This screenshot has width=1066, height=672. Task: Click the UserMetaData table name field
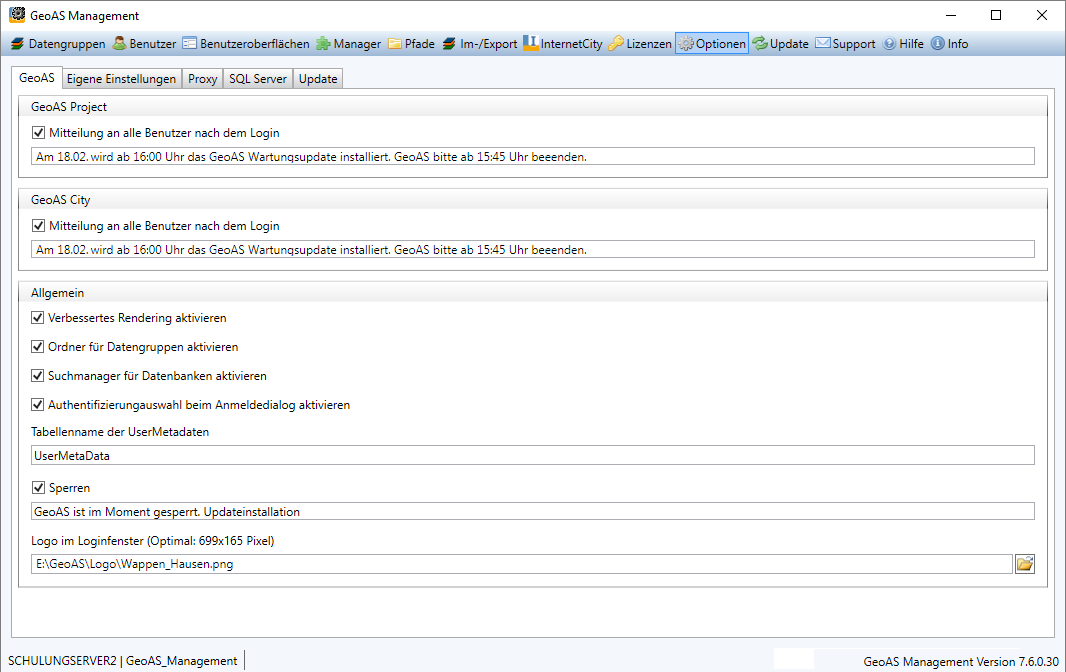coord(532,456)
